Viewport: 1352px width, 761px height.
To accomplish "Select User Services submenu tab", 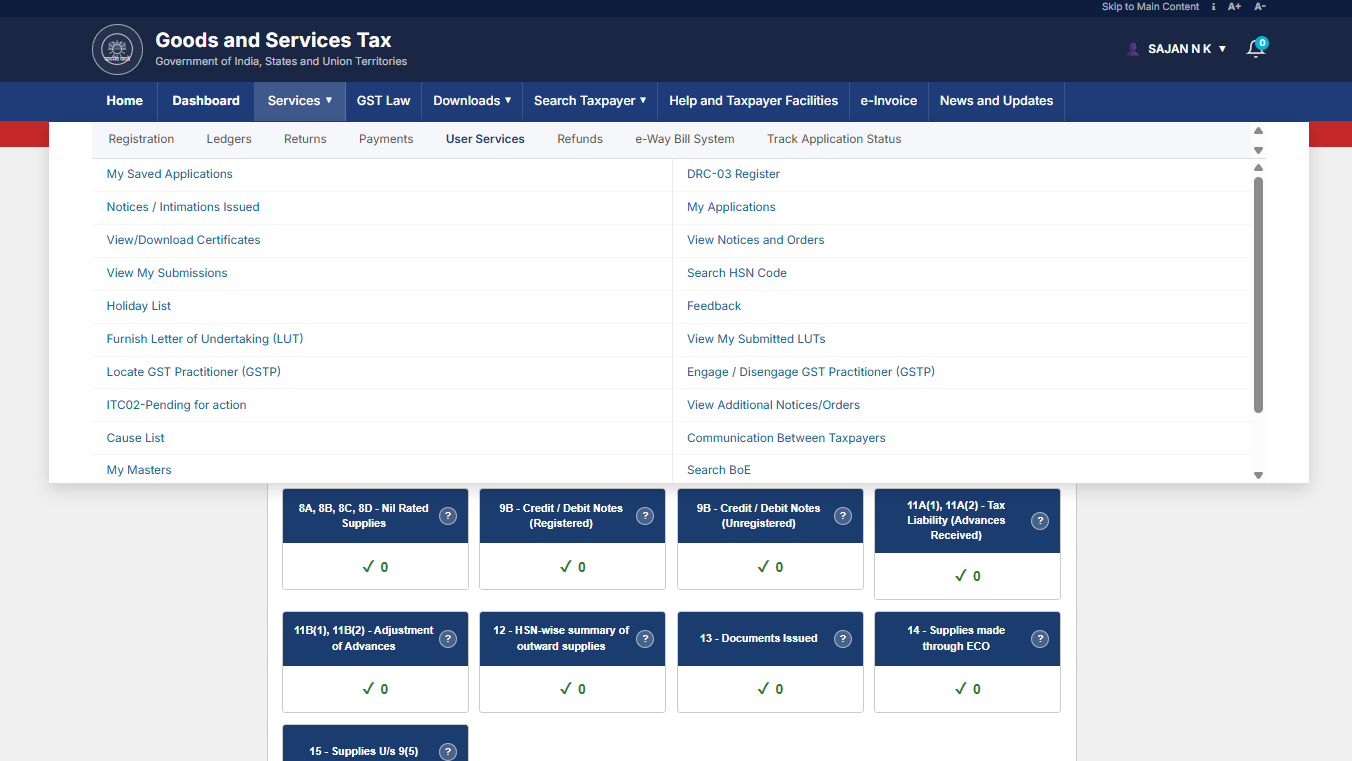I will (x=485, y=139).
